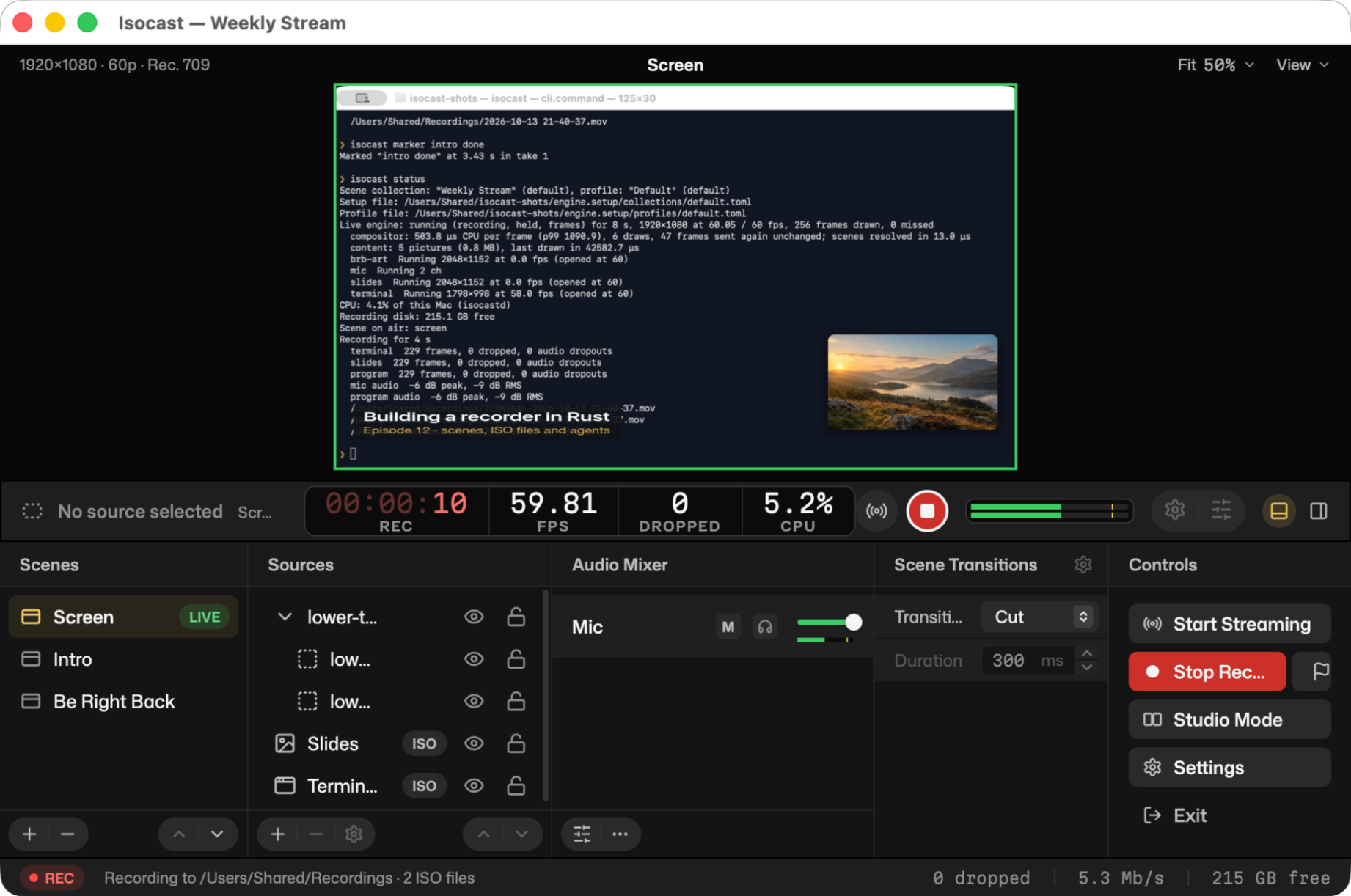Click Exit in Controls panel
The width and height of the screenshot is (1351, 896).
tap(1229, 815)
